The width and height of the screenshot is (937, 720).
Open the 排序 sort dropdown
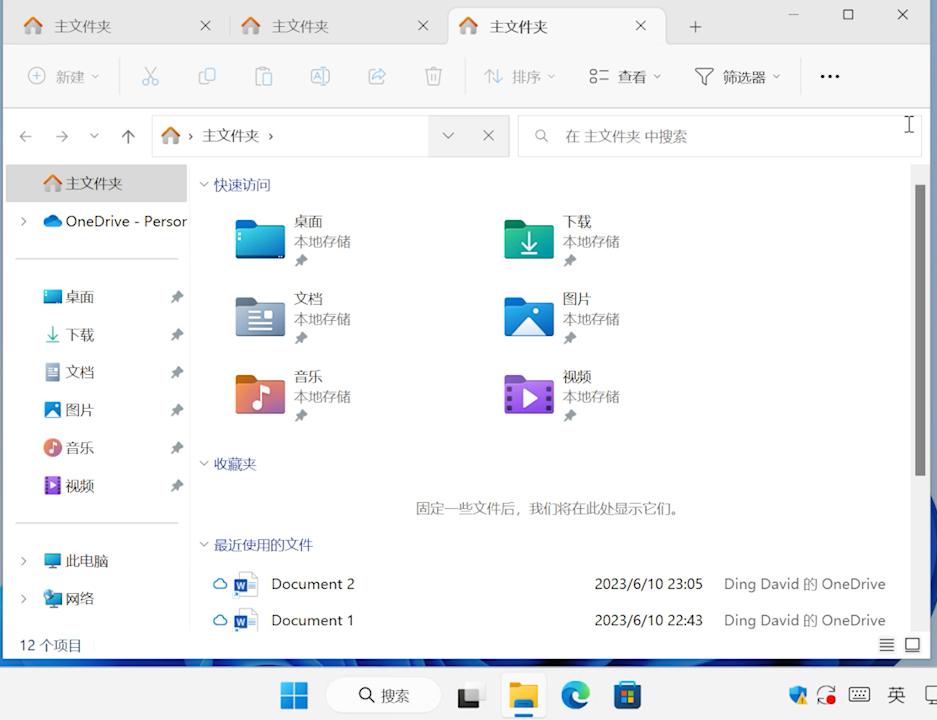[519, 75]
